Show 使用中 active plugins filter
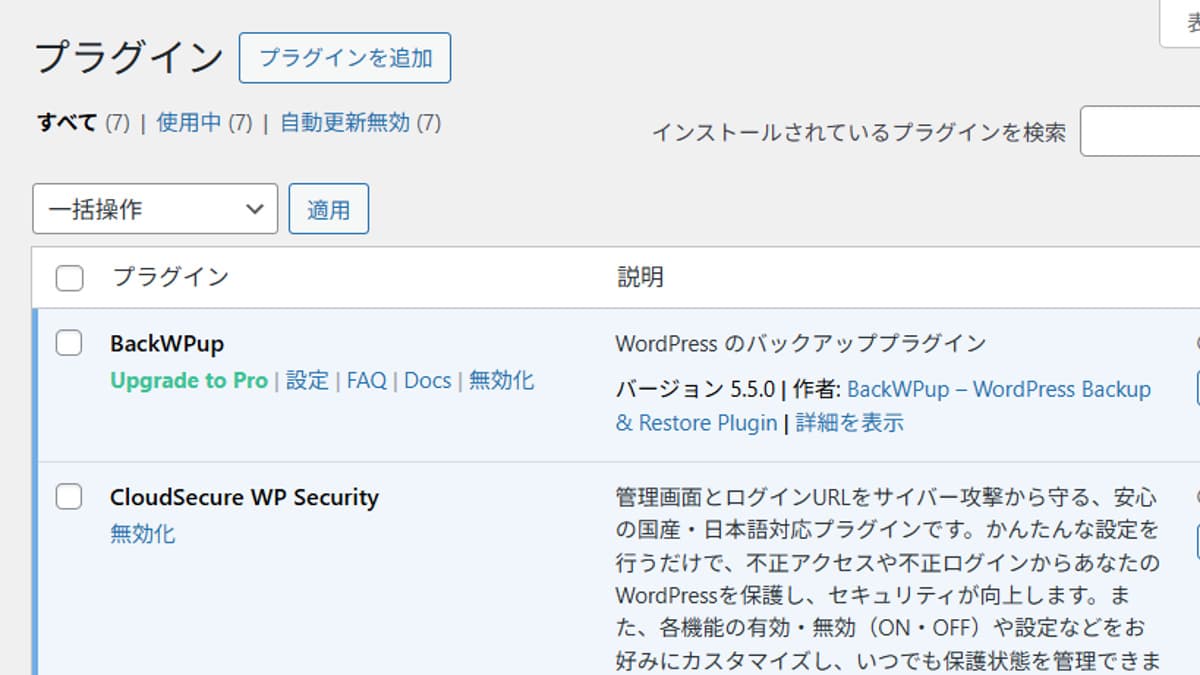Screen dimensions: 1200x675 coord(189,123)
